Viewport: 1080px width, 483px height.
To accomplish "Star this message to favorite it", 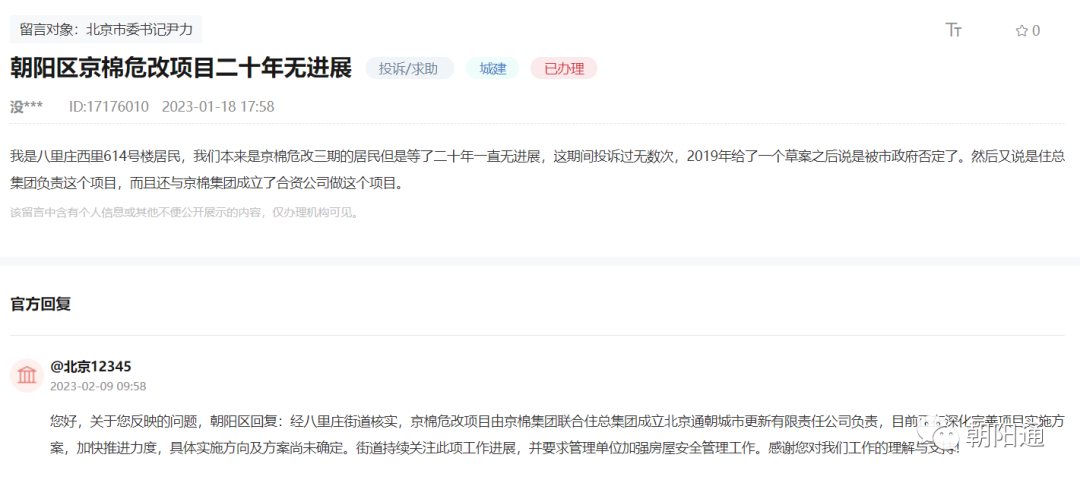I will point(1021,31).
